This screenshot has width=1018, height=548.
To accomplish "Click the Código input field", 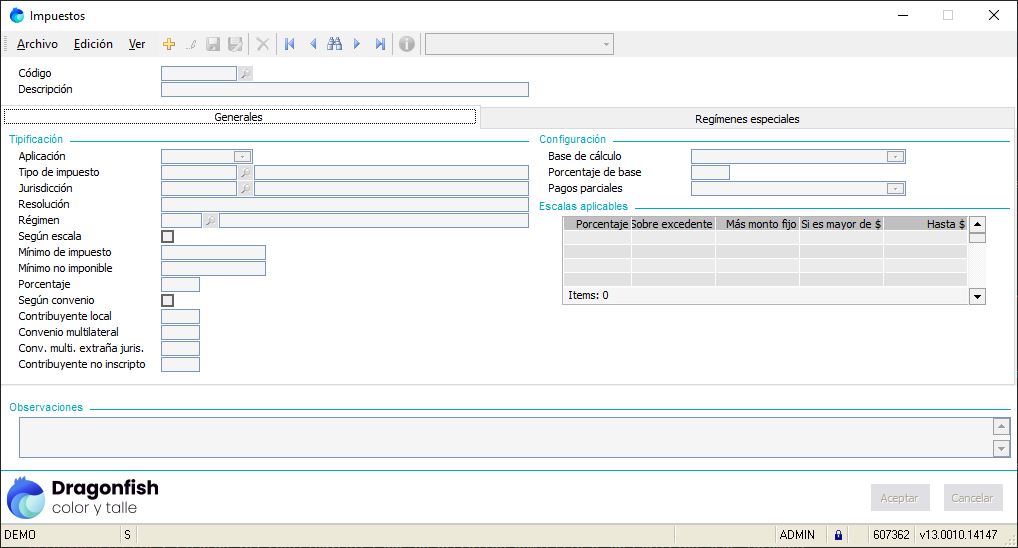I will click(x=199, y=73).
